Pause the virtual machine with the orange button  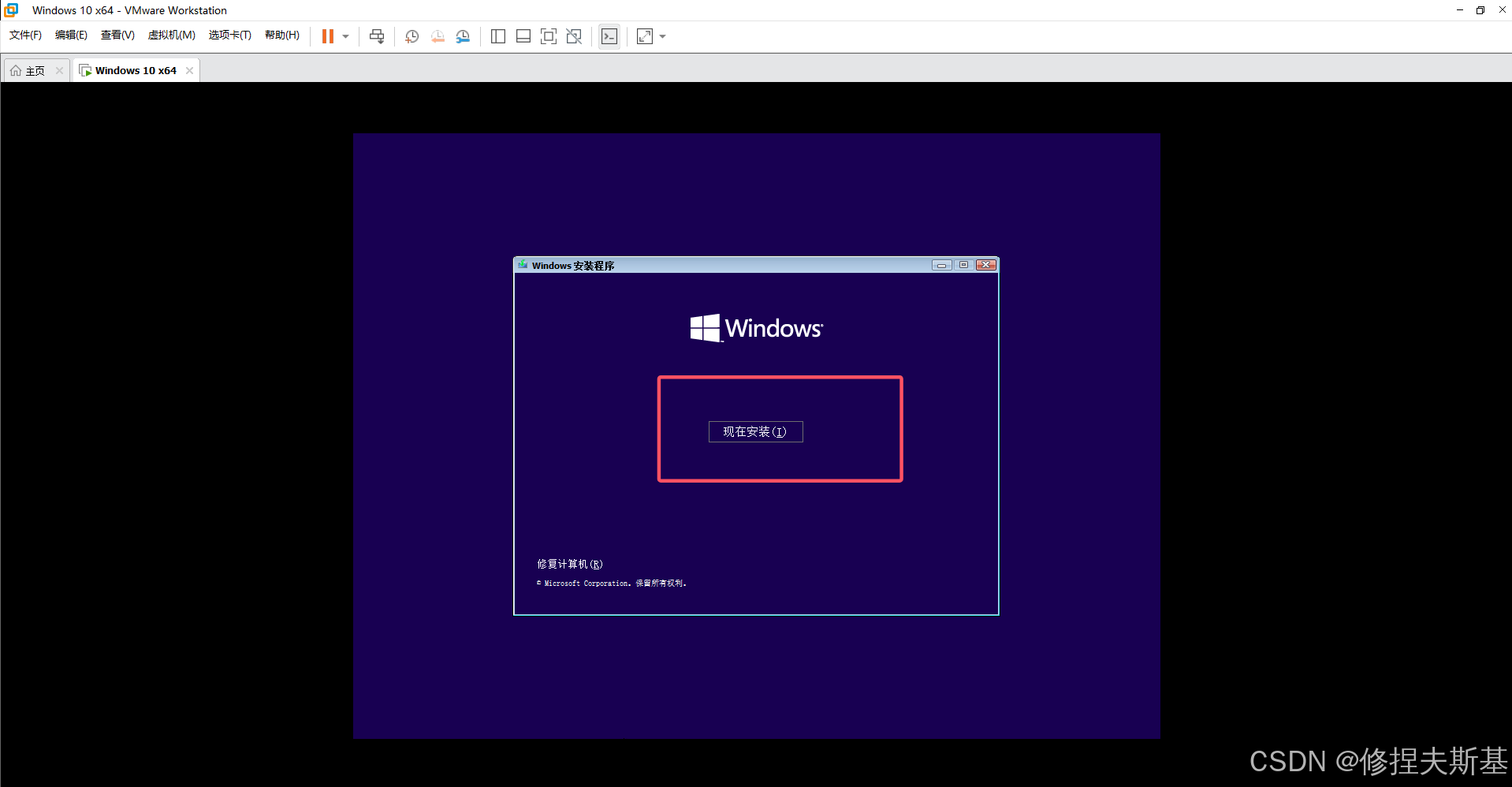(328, 36)
